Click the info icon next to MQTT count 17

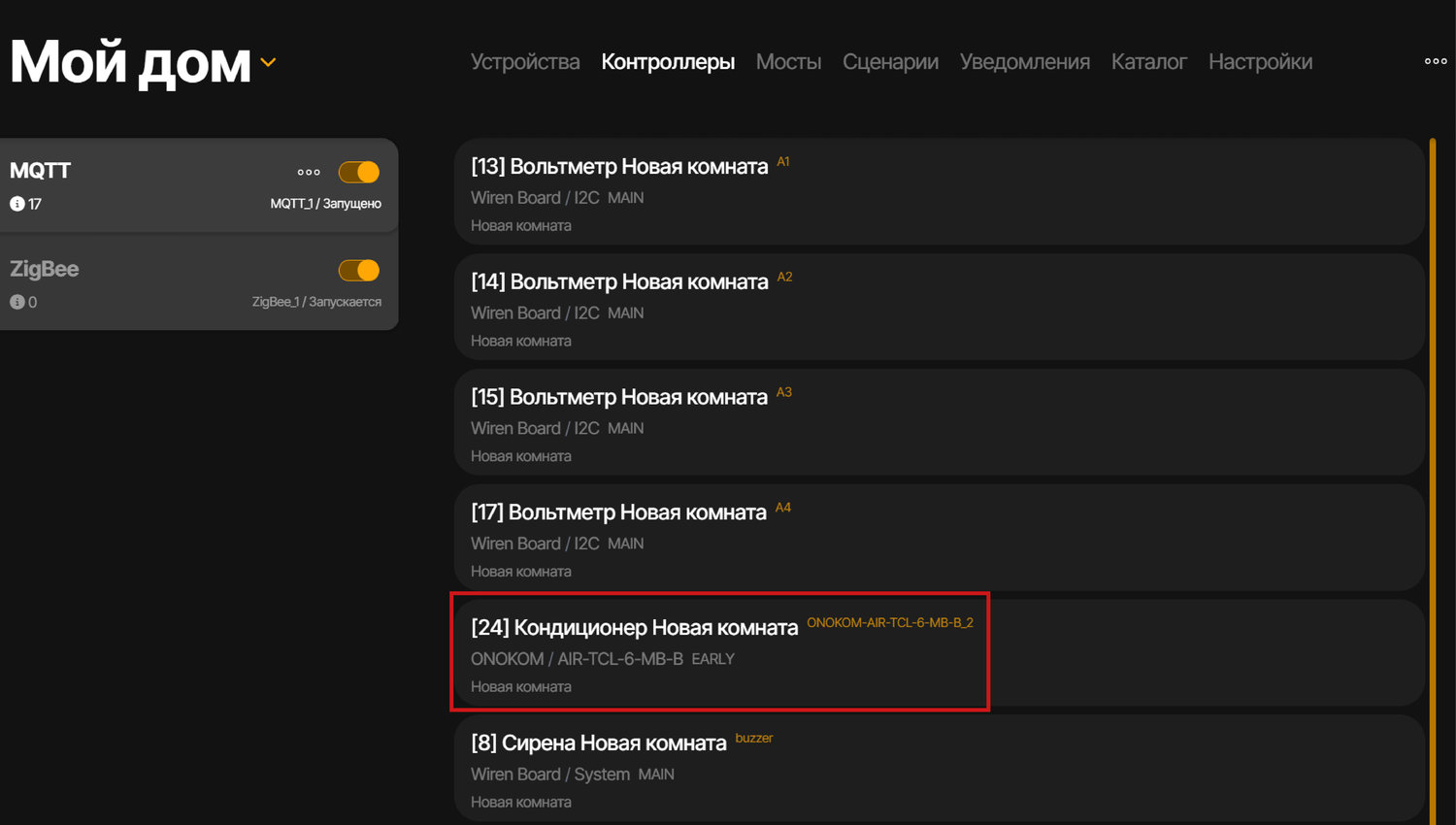click(17, 204)
